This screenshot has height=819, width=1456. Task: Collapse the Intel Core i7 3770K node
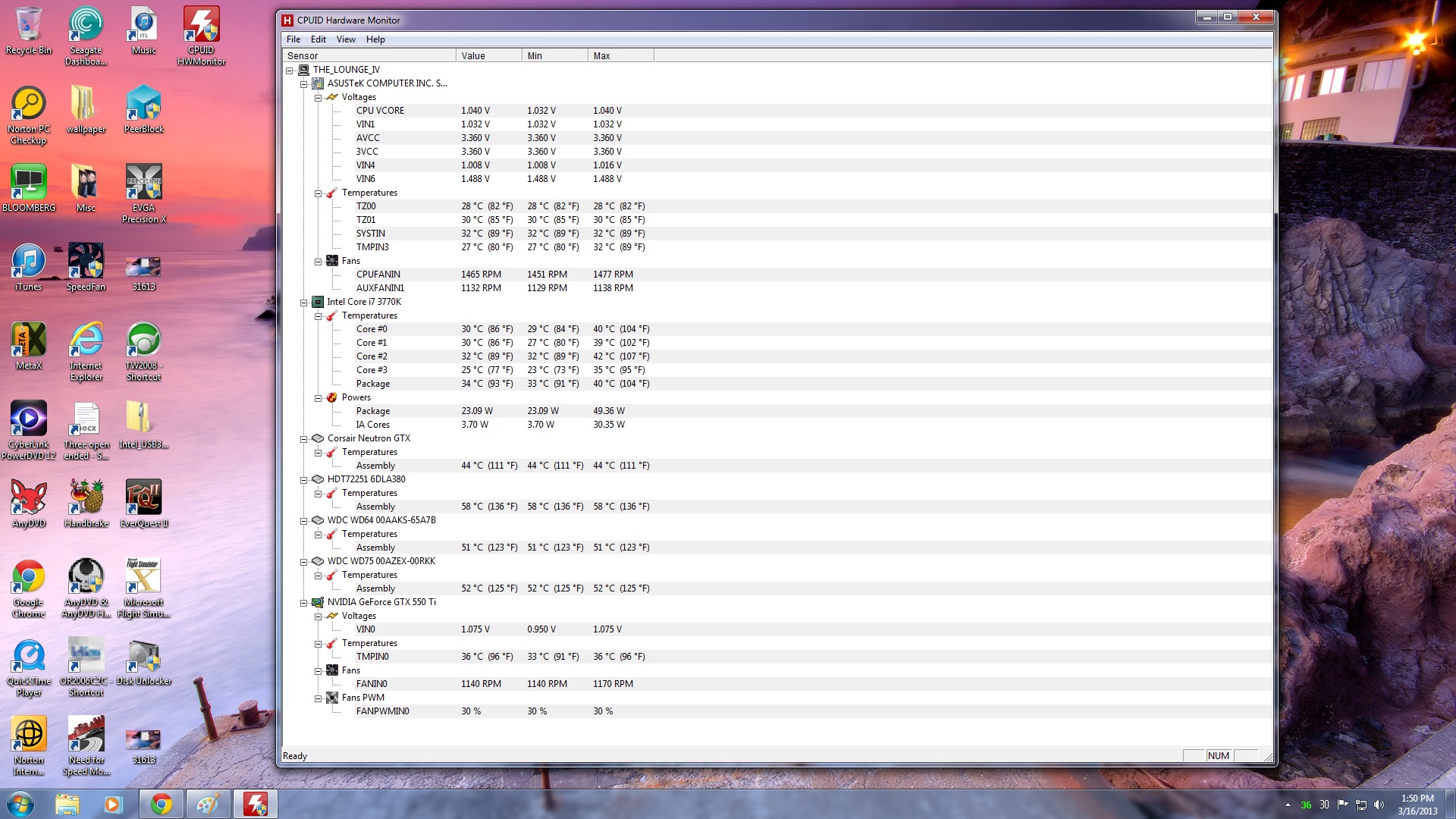pyautogui.click(x=304, y=303)
